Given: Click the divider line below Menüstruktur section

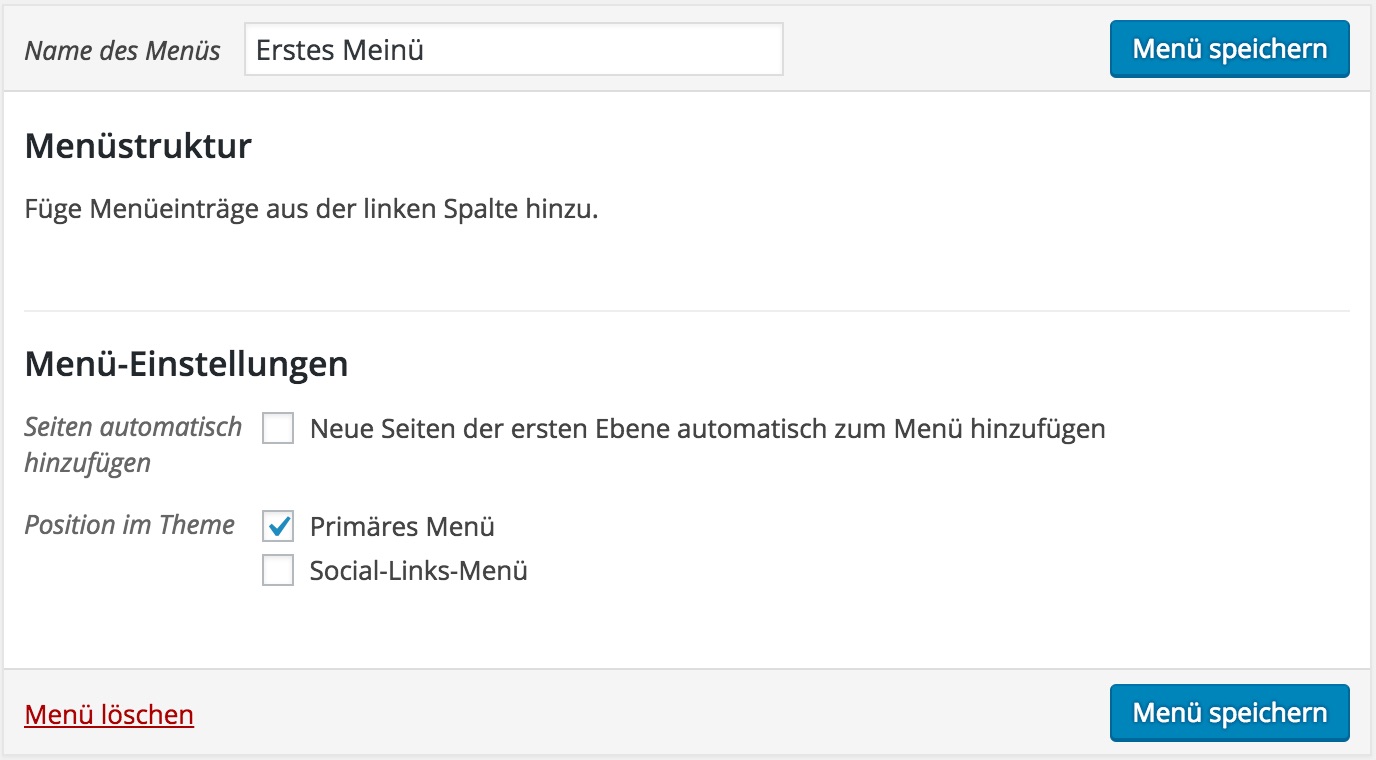Looking at the screenshot, I should point(686,311).
